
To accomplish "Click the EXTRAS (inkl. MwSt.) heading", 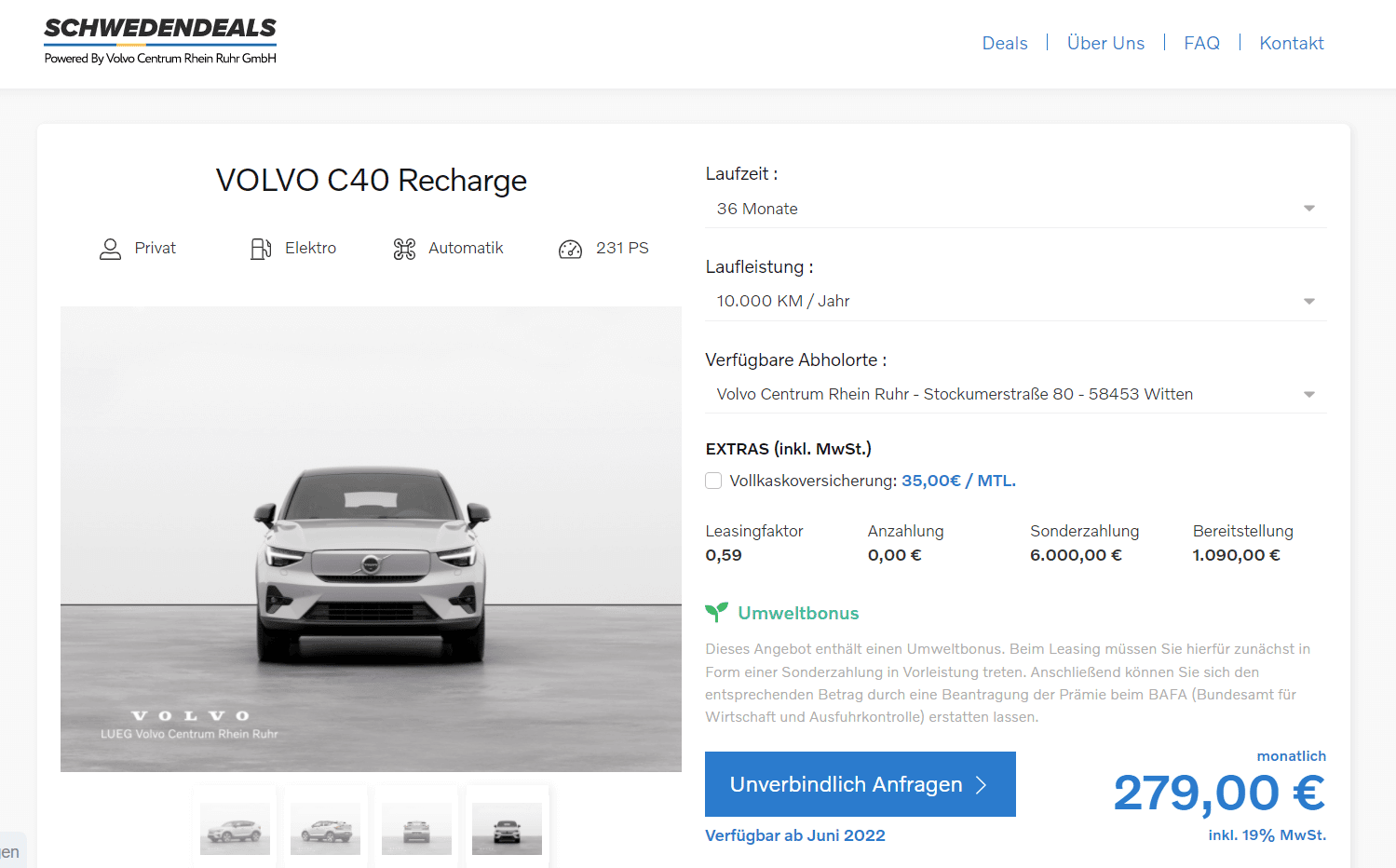I will point(788,449).
